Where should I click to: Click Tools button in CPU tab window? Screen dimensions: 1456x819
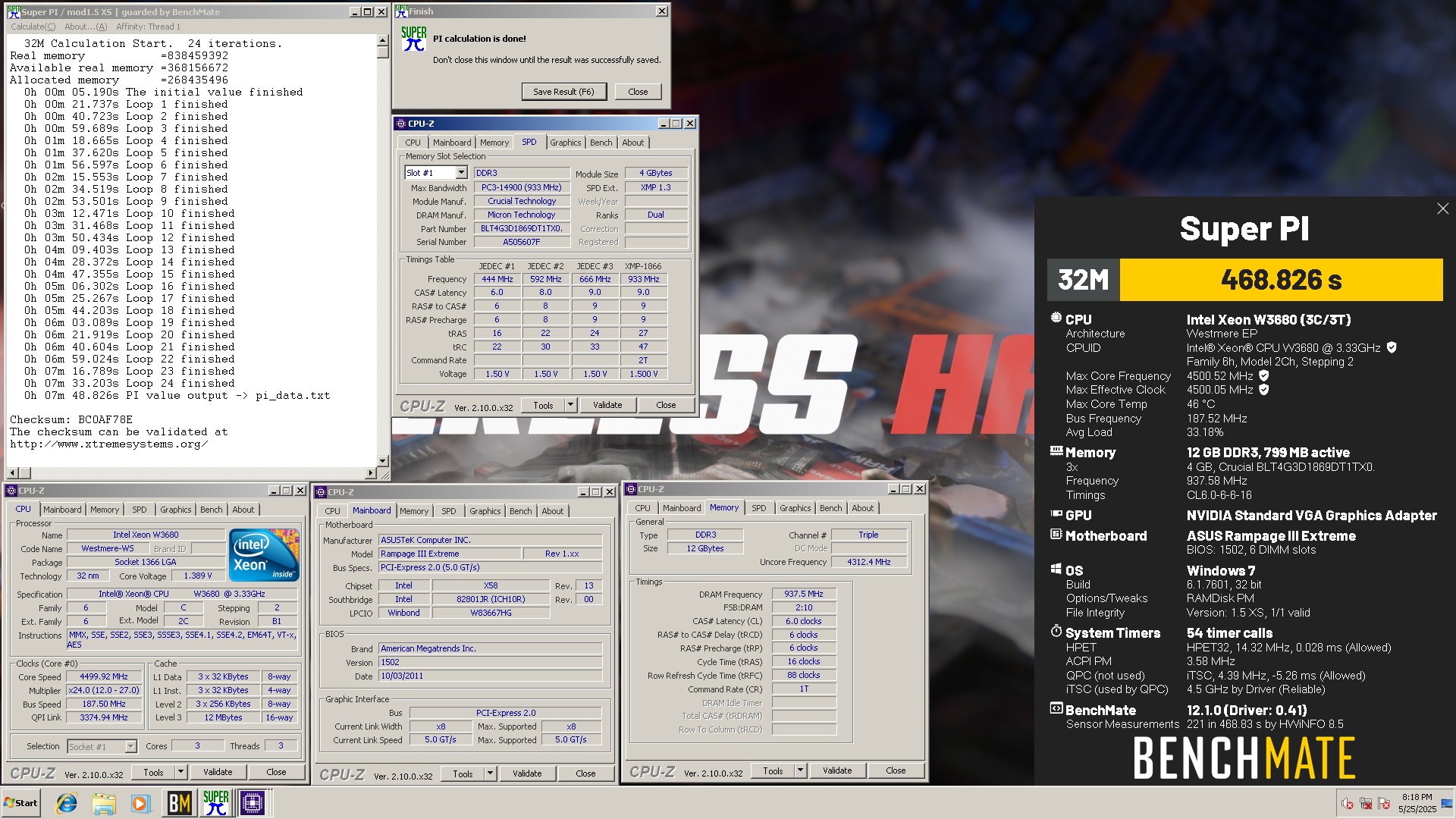click(153, 772)
